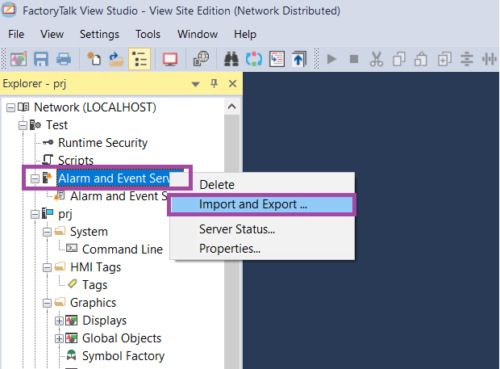Expand the Global Objects node
The width and height of the screenshot is (500, 369).
click(59, 339)
